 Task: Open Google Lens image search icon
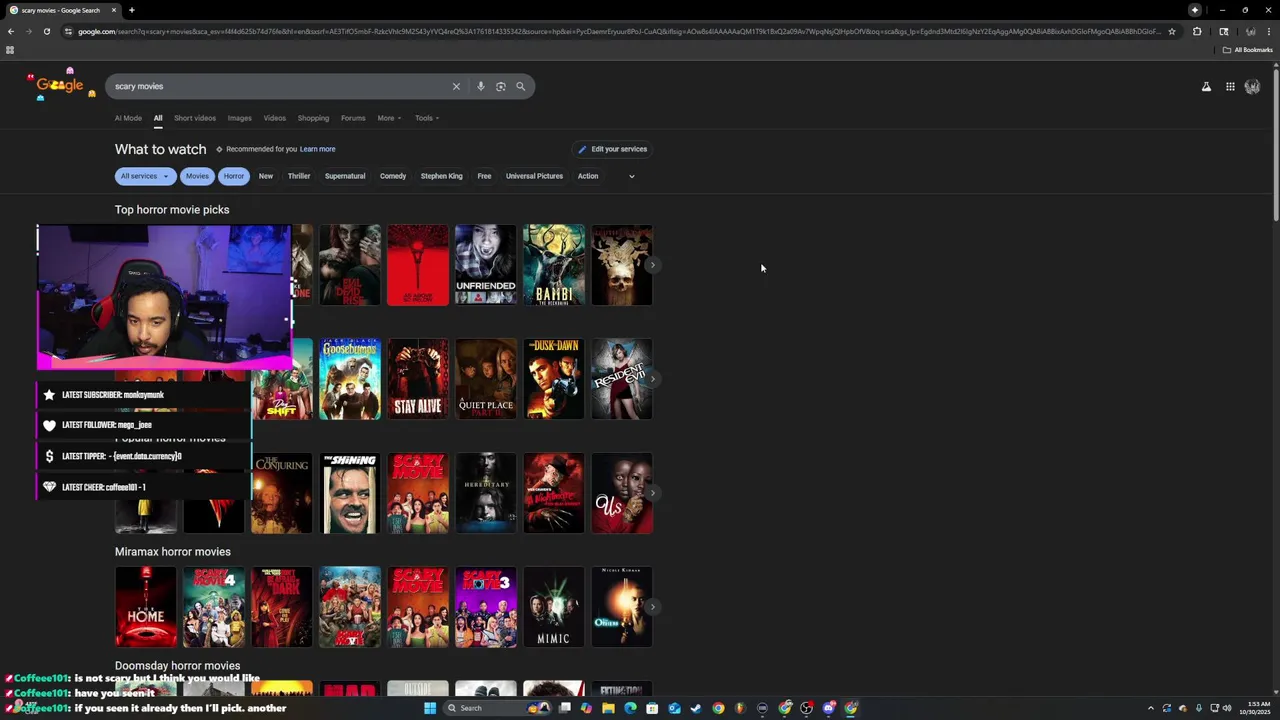coord(500,86)
